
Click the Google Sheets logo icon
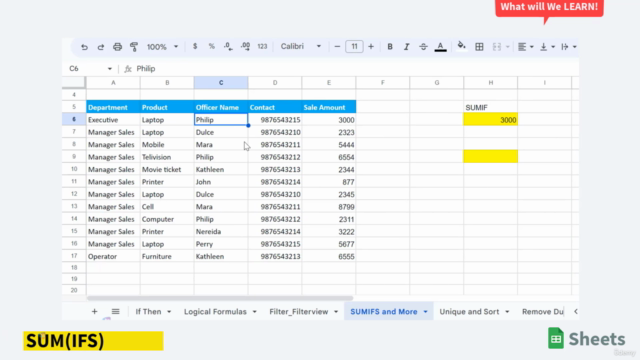click(x=556, y=338)
